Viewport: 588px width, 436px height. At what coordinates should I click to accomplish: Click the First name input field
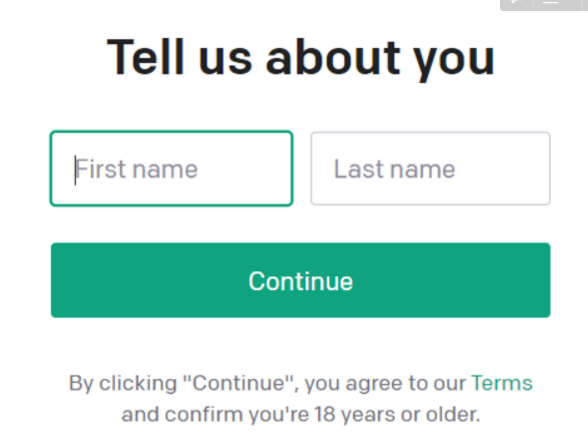click(171, 168)
